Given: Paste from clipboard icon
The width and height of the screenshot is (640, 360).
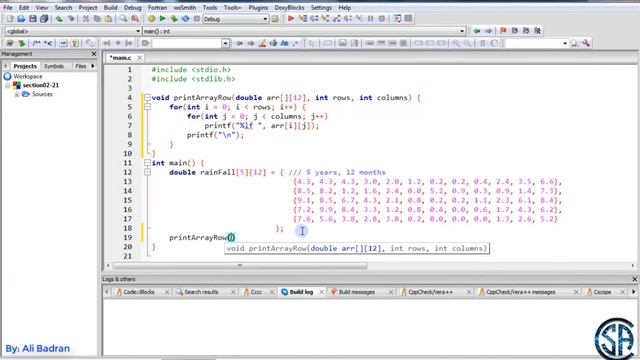Looking at the screenshot, I should [x=108, y=19].
